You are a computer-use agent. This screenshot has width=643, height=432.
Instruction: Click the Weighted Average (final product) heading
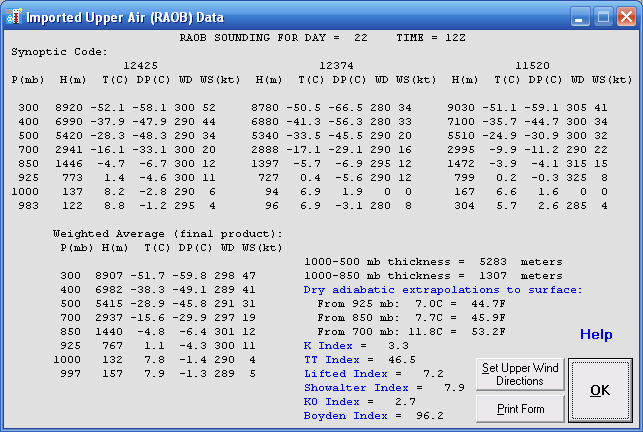[x=167, y=233]
